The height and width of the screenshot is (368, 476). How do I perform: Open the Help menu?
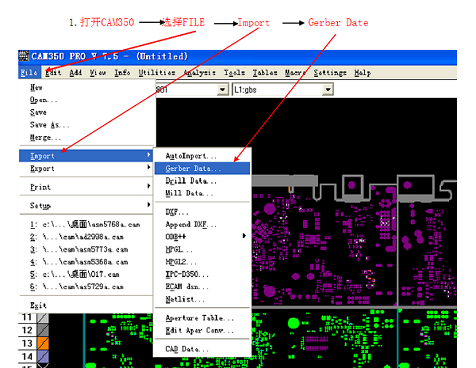coord(362,73)
